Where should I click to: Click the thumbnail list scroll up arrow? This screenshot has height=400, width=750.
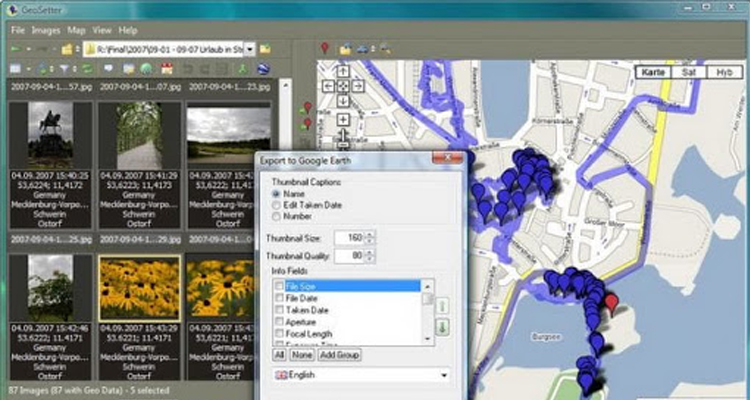click(285, 86)
